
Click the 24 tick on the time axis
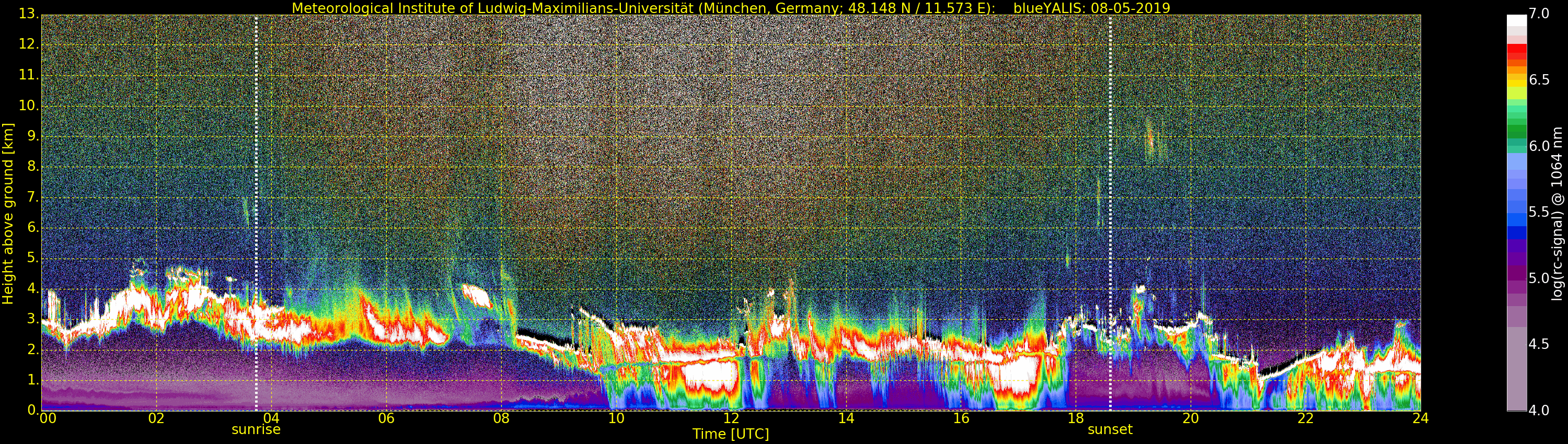[1420, 418]
